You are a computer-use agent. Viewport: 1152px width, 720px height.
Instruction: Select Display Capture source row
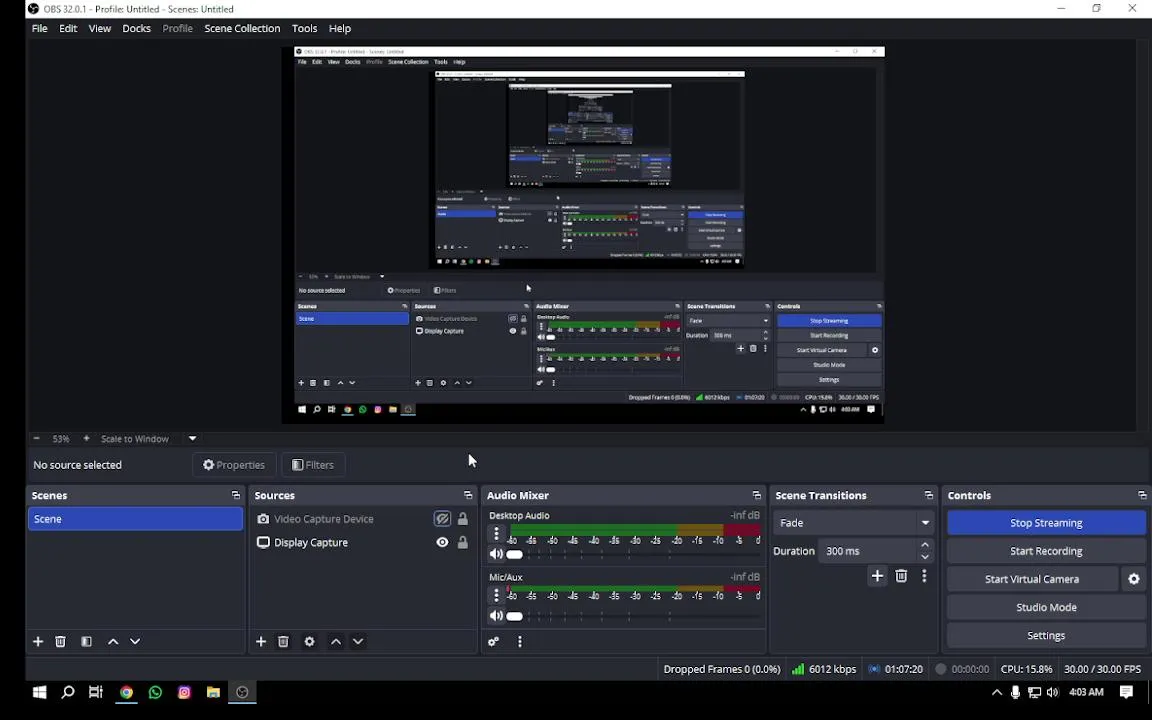363,542
